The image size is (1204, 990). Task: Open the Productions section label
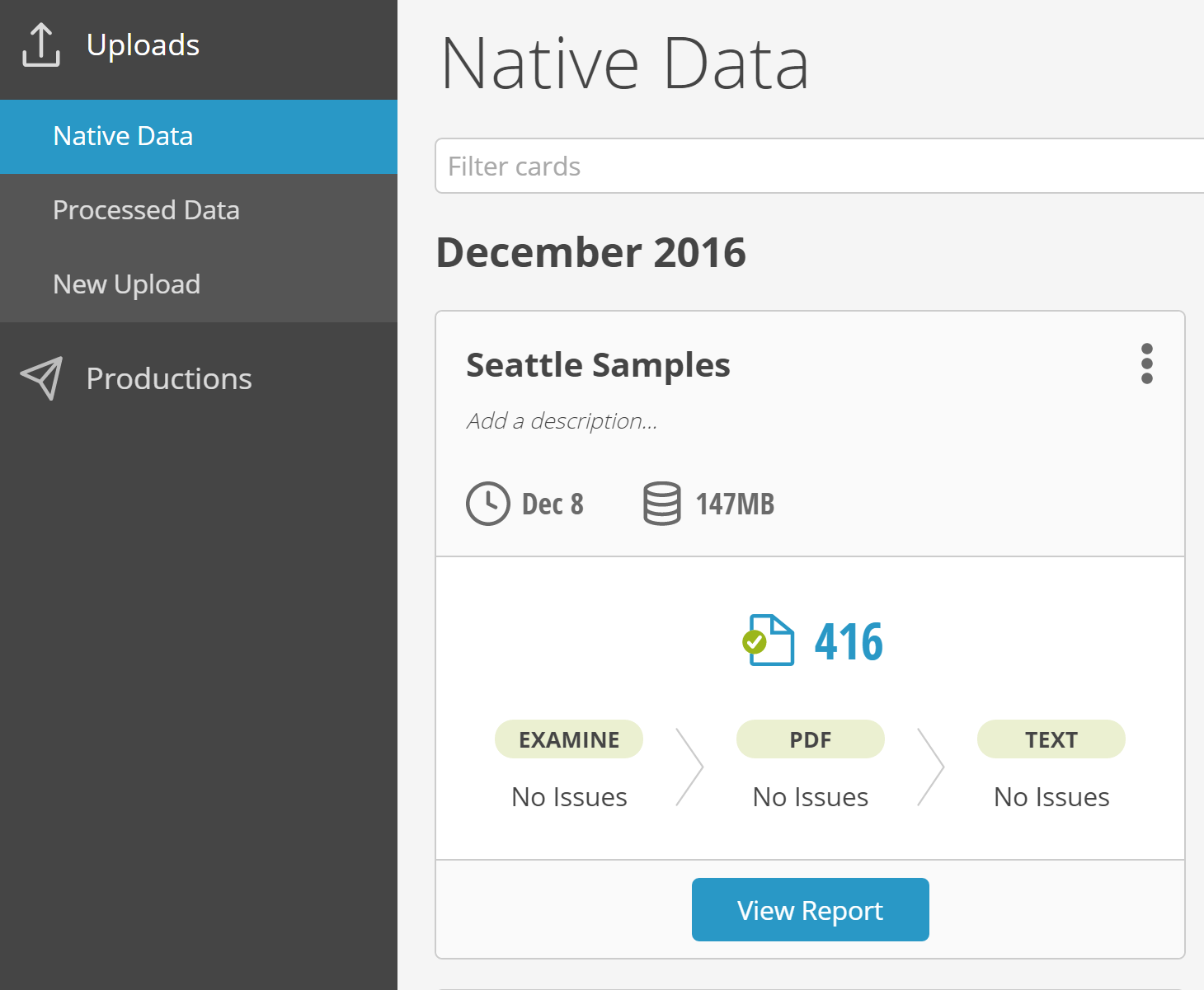pyautogui.click(x=169, y=378)
